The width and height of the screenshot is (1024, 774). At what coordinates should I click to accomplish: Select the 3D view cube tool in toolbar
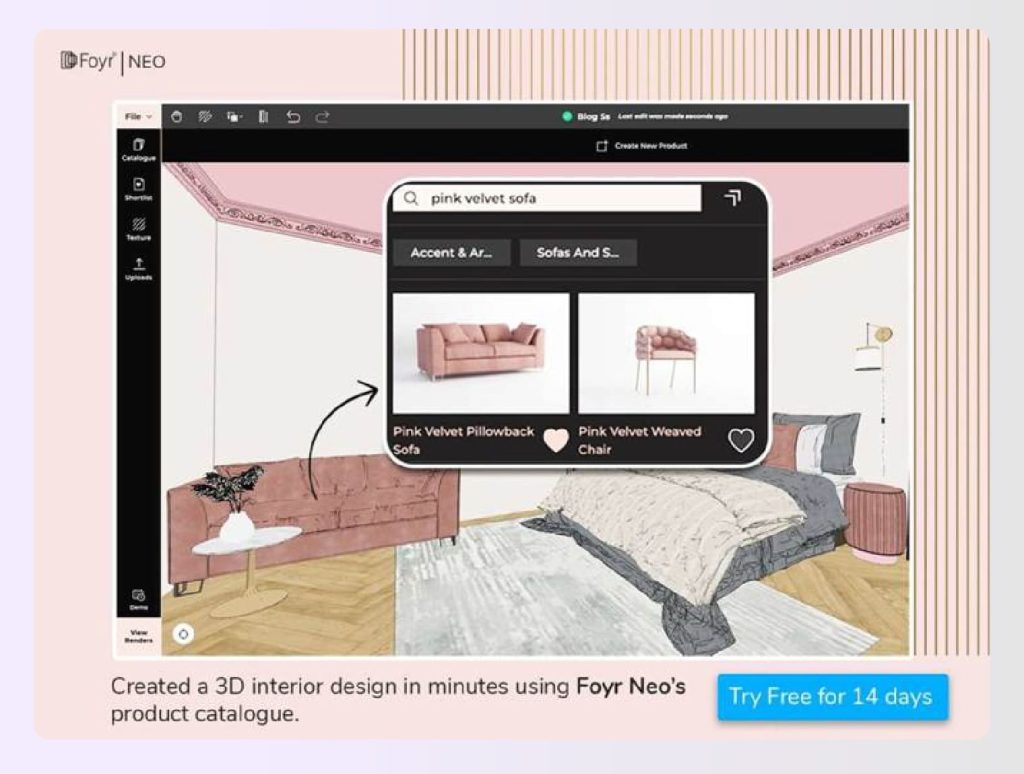click(176, 117)
